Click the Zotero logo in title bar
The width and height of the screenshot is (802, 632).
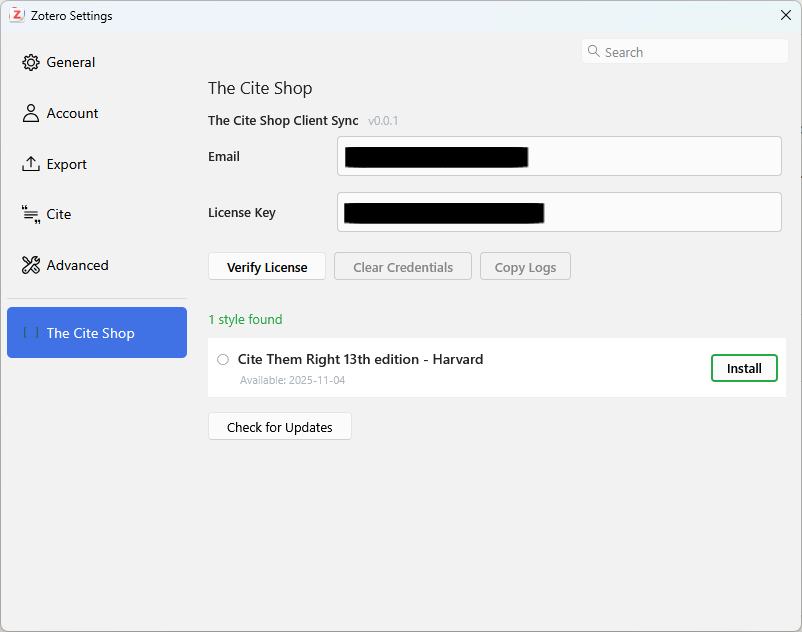coord(17,15)
